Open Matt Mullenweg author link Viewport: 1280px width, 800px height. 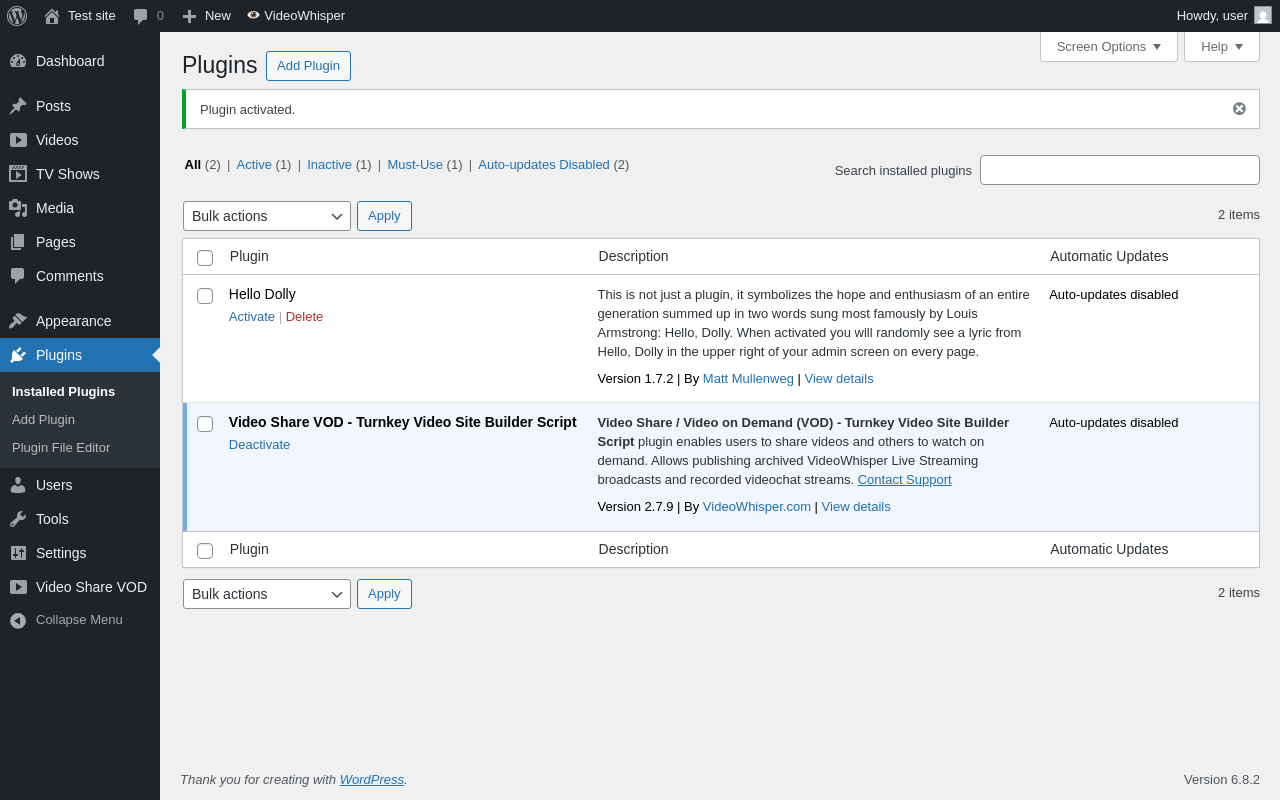tap(748, 379)
